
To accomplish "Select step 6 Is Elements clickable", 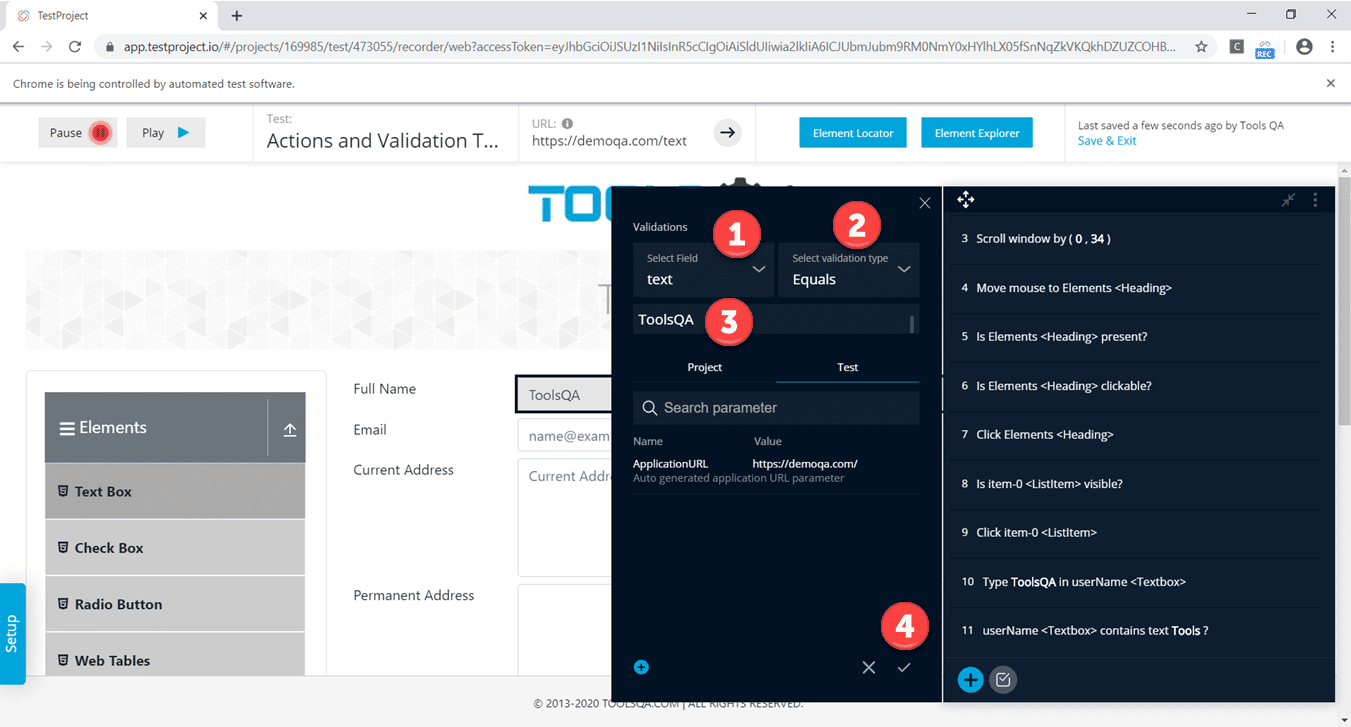I will (1139, 386).
